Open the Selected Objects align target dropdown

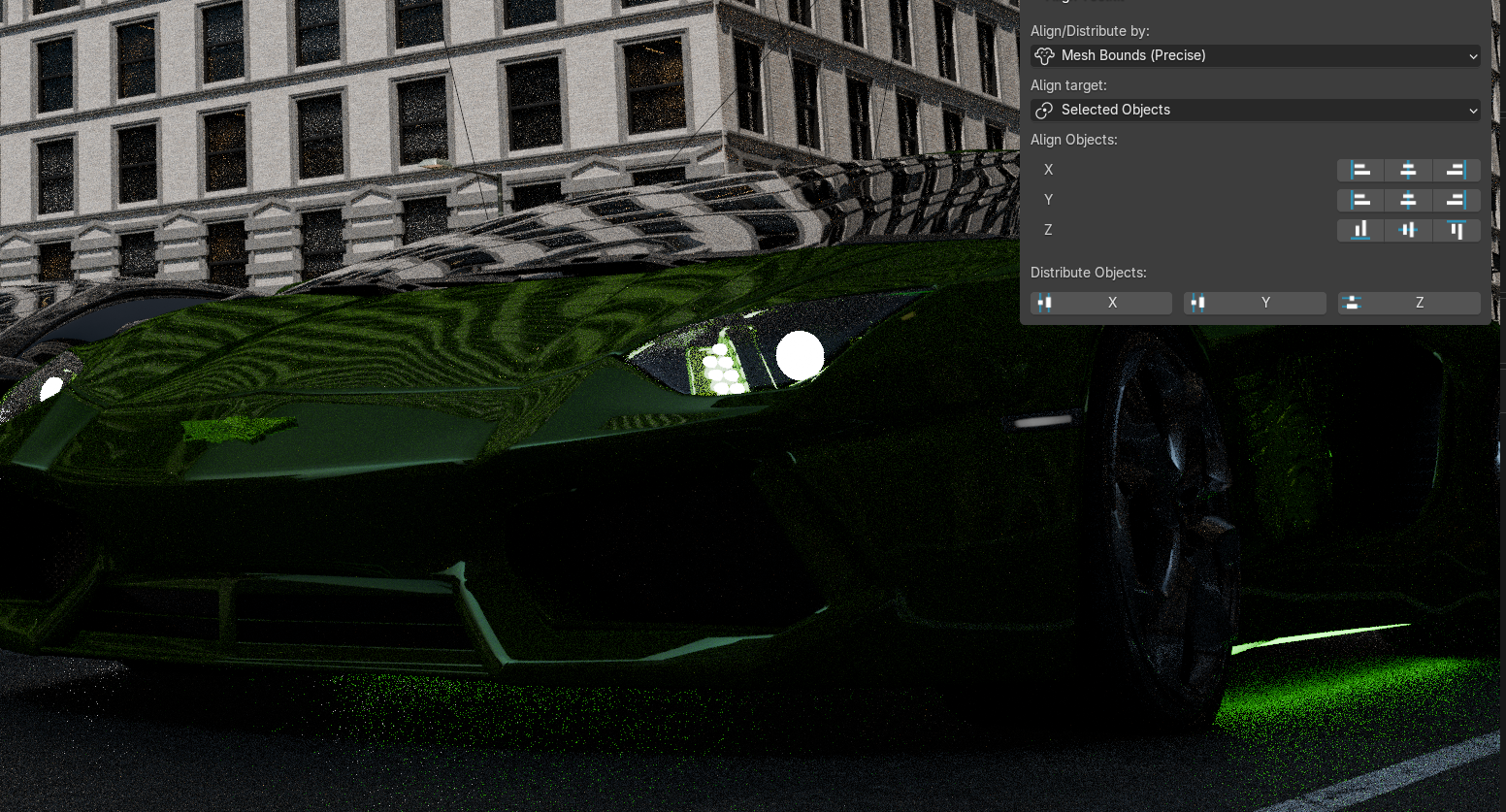click(1255, 111)
